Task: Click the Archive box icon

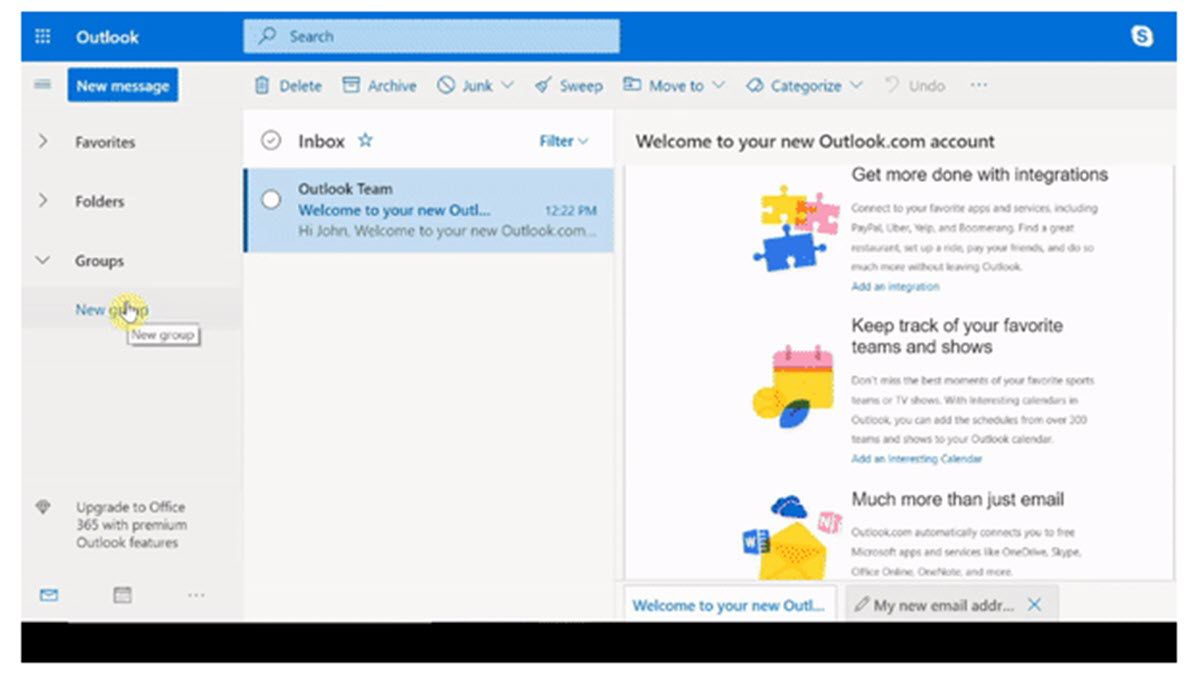Action: [x=351, y=86]
